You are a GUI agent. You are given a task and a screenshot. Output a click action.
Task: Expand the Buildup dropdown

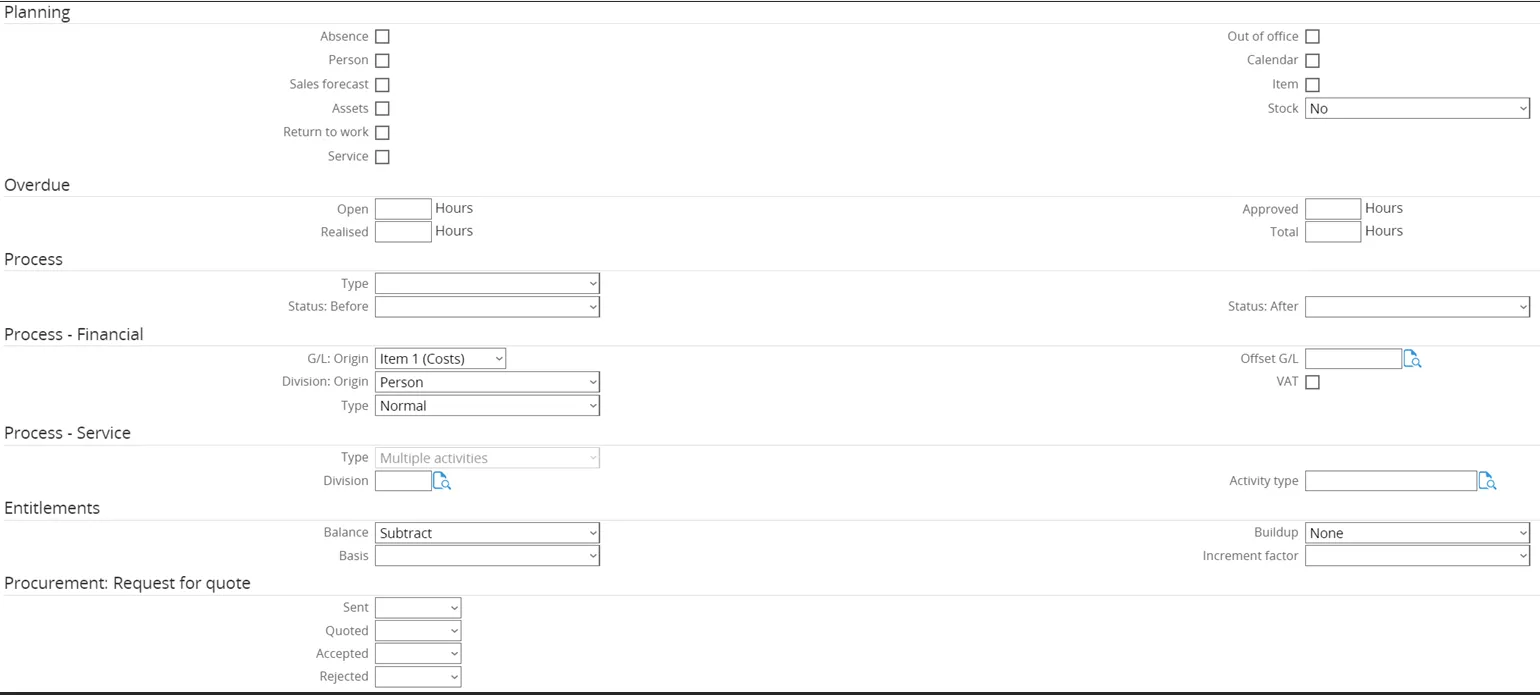tap(1417, 533)
